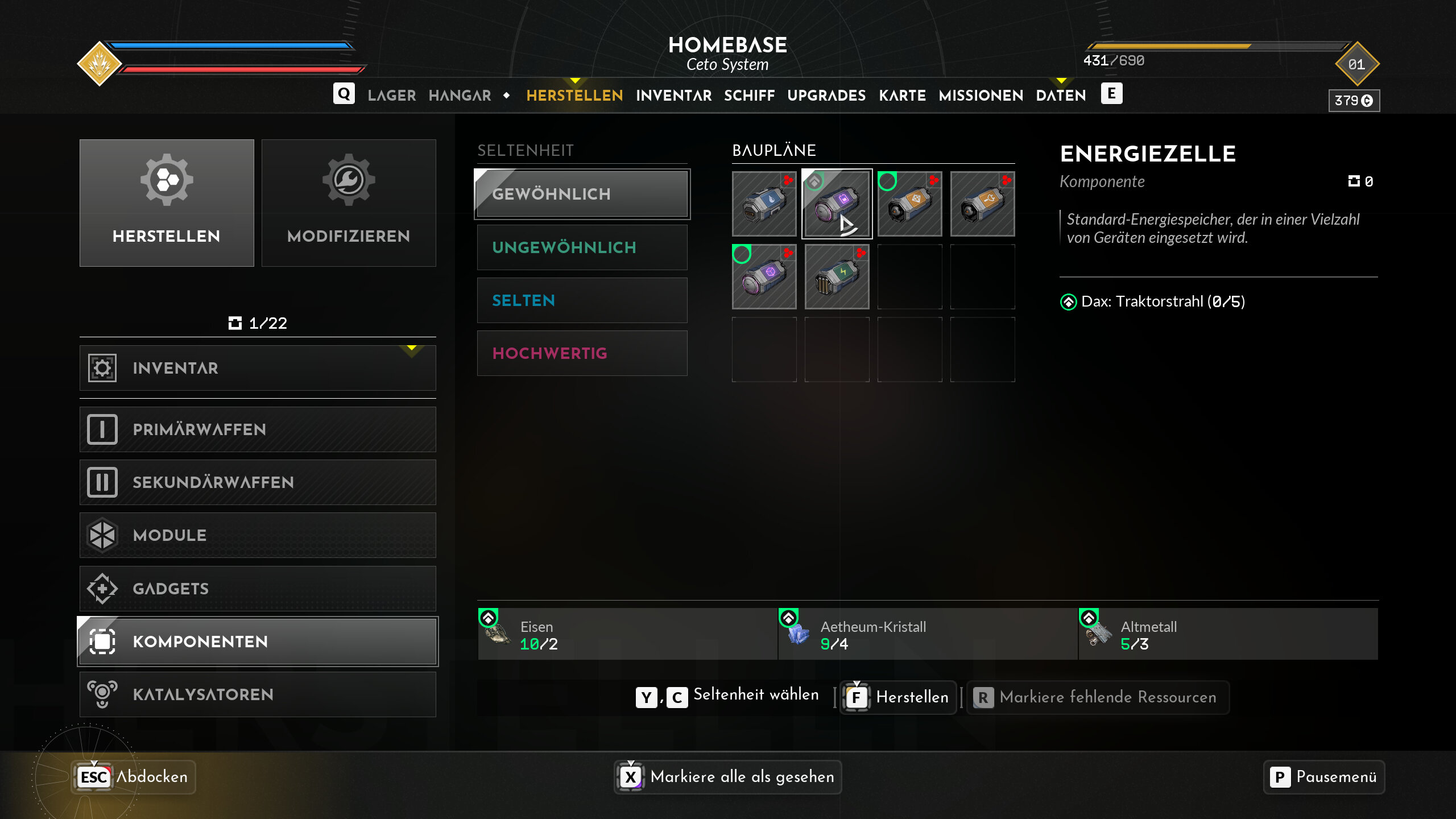The height and width of the screenshot is (819, 1456).
Task: Select the blue energy cell blueprint
Action: [x=764, y=204]
